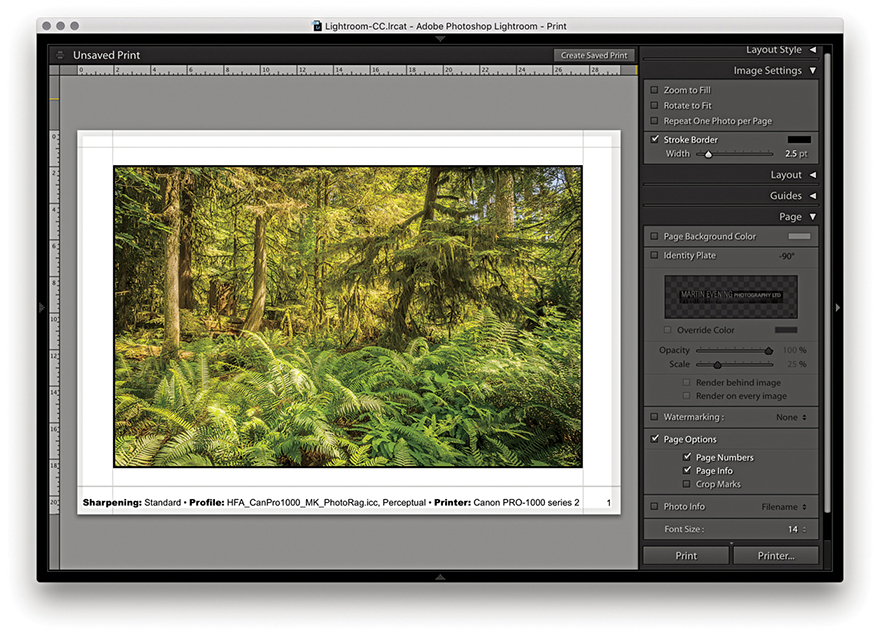The width and height of the screenshot is (880, 634).
Task: Click the Lightroom catalog icon in title bar
Action: pos(317,25)
